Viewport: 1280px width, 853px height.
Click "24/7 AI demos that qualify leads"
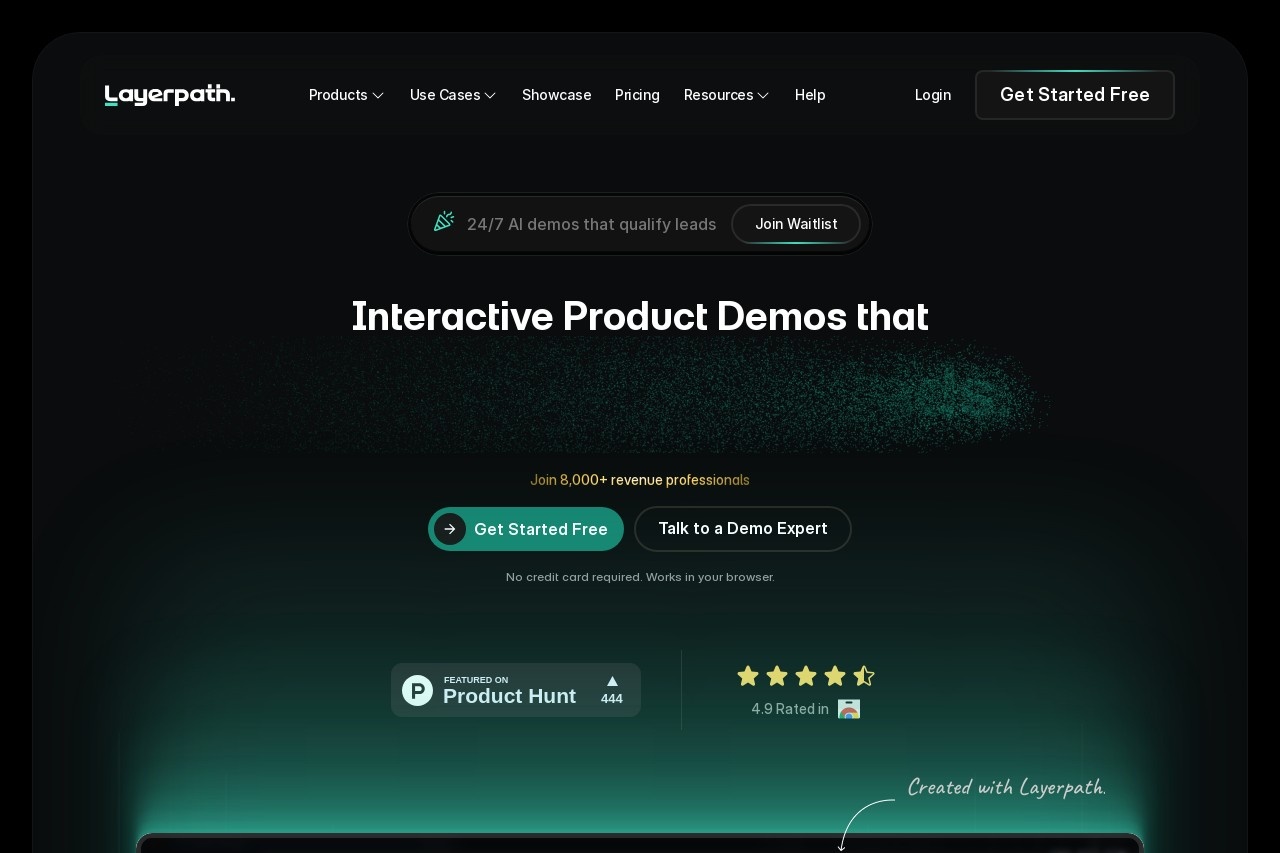click(x=591, y=224)
